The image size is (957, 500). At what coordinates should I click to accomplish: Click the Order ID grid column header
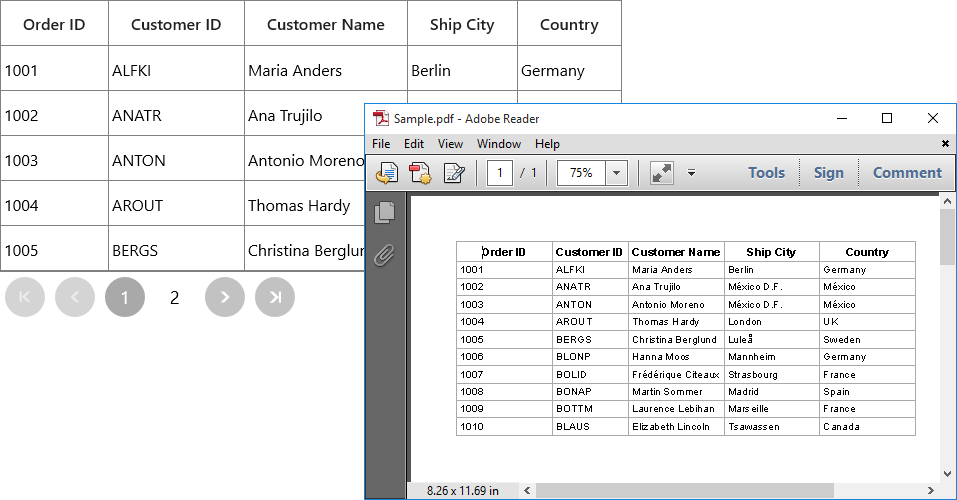[54, 23]
